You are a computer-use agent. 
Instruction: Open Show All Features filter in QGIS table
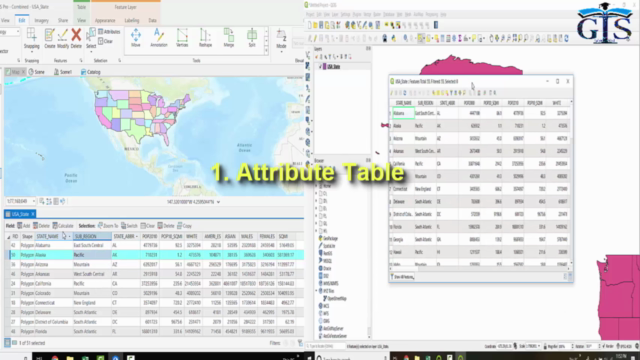click(402, 277)
